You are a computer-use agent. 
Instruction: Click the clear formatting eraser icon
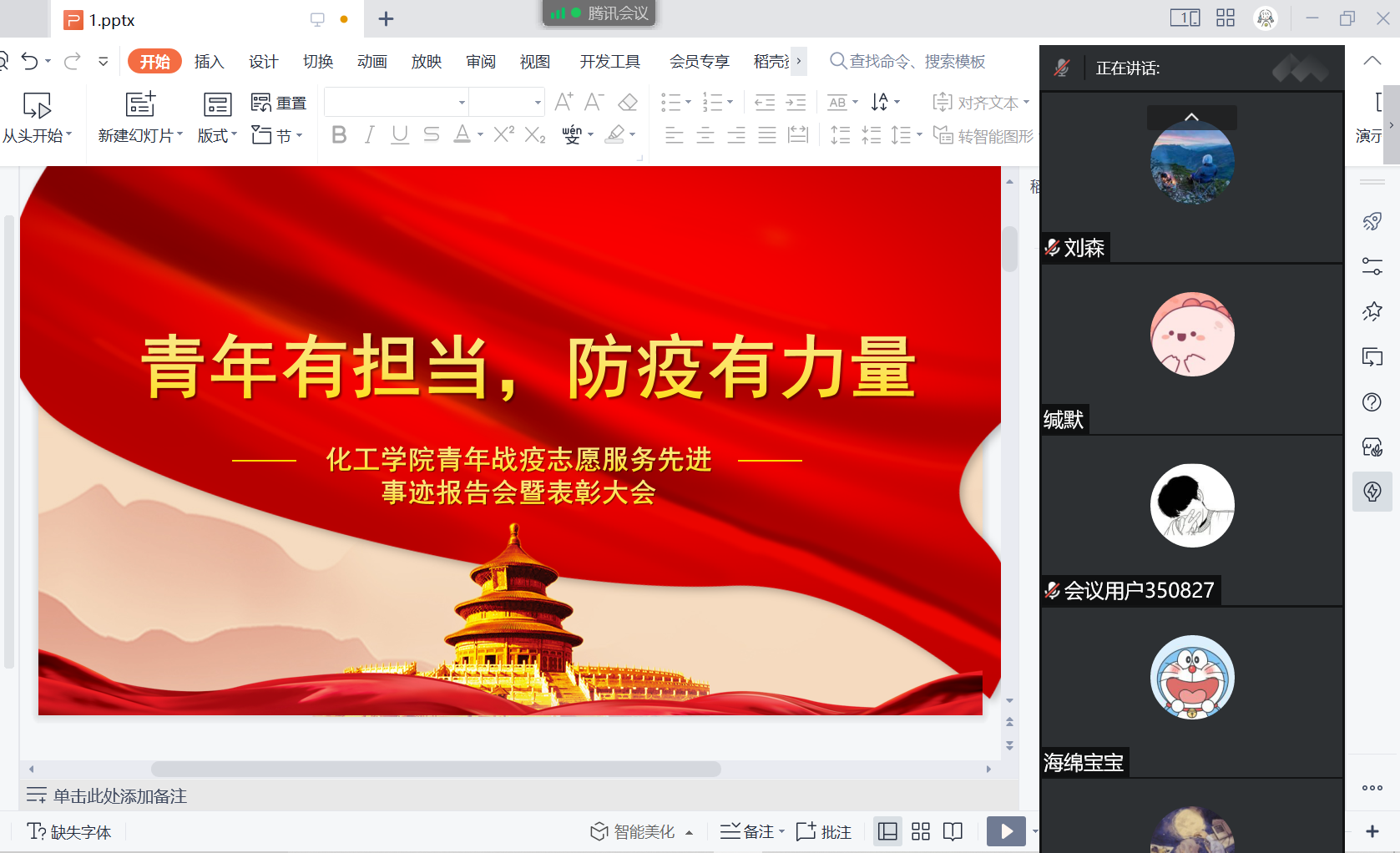click(628, 103)
